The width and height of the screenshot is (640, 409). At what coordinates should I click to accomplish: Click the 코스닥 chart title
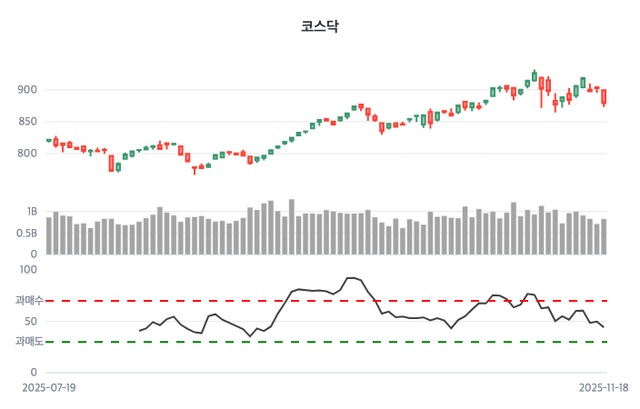[320, 26]
